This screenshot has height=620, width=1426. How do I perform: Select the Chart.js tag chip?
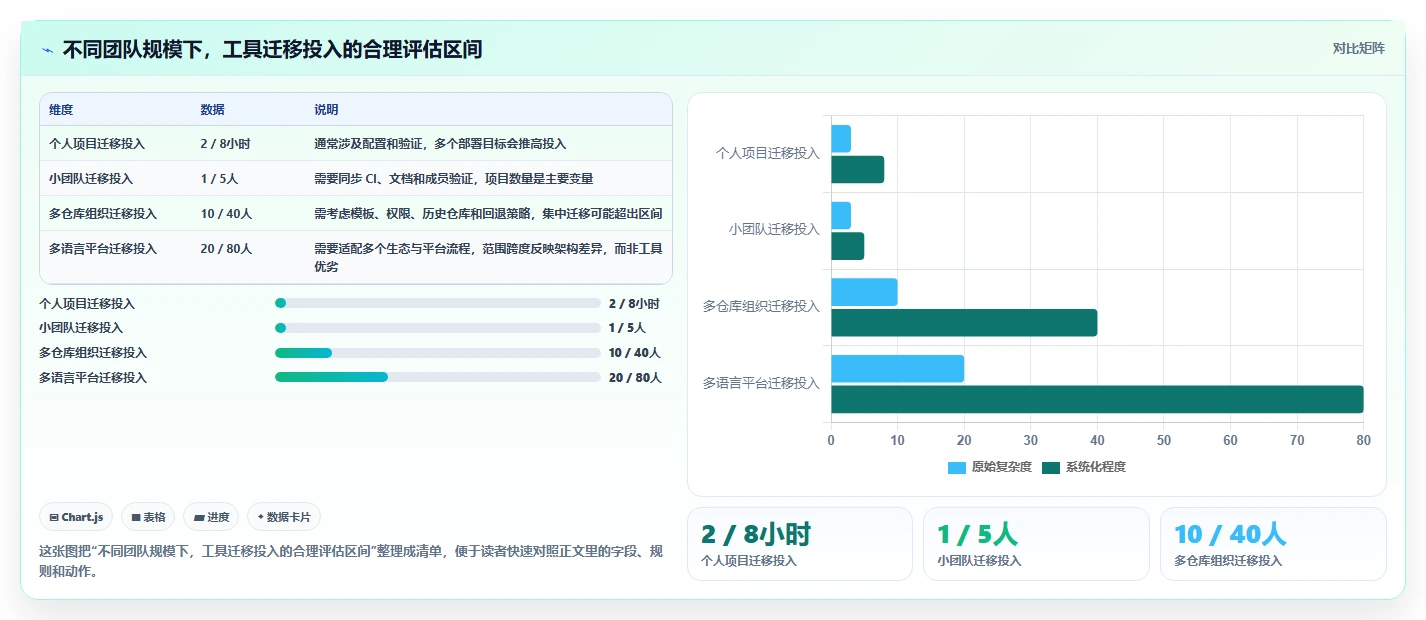click(x=77, y=517)
